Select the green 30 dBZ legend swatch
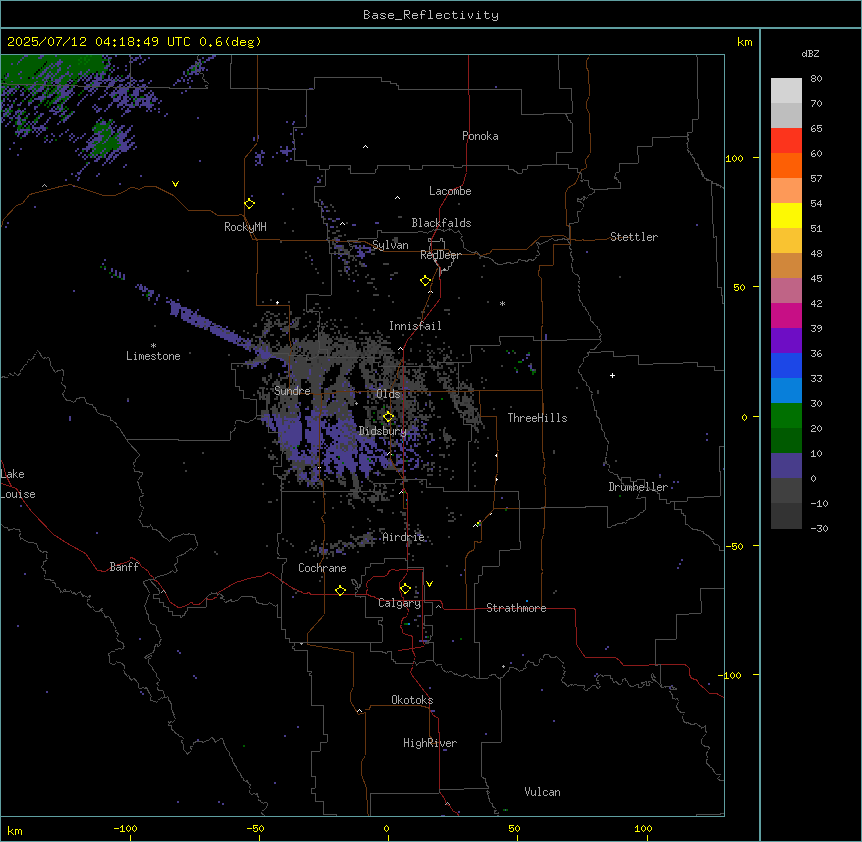862x842 pixels. point(786,416)
